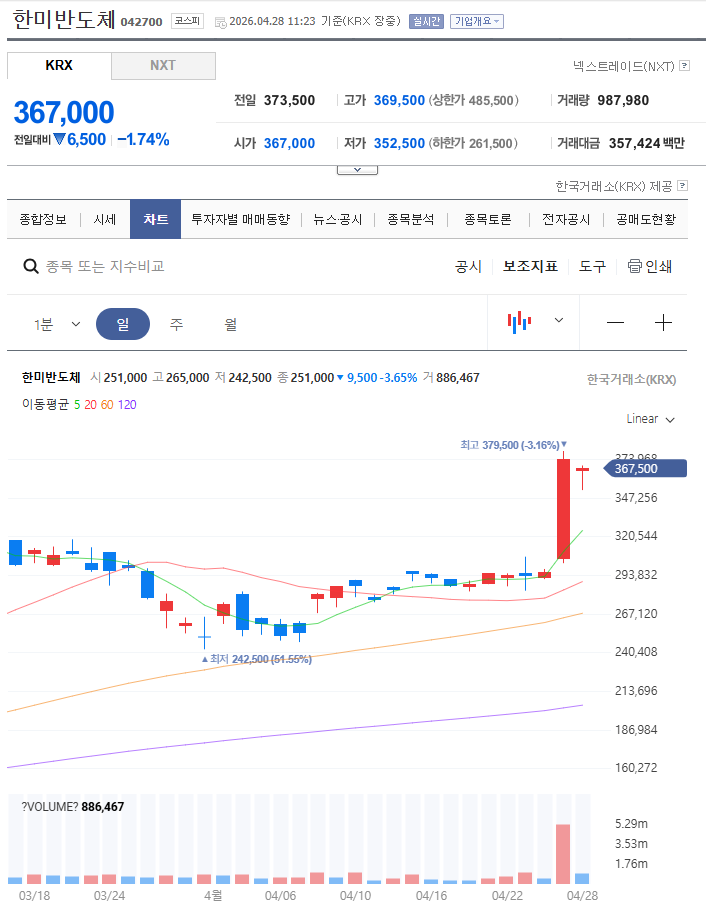
Task: Click the 367,500 current price marker
Action: [645, 468]
